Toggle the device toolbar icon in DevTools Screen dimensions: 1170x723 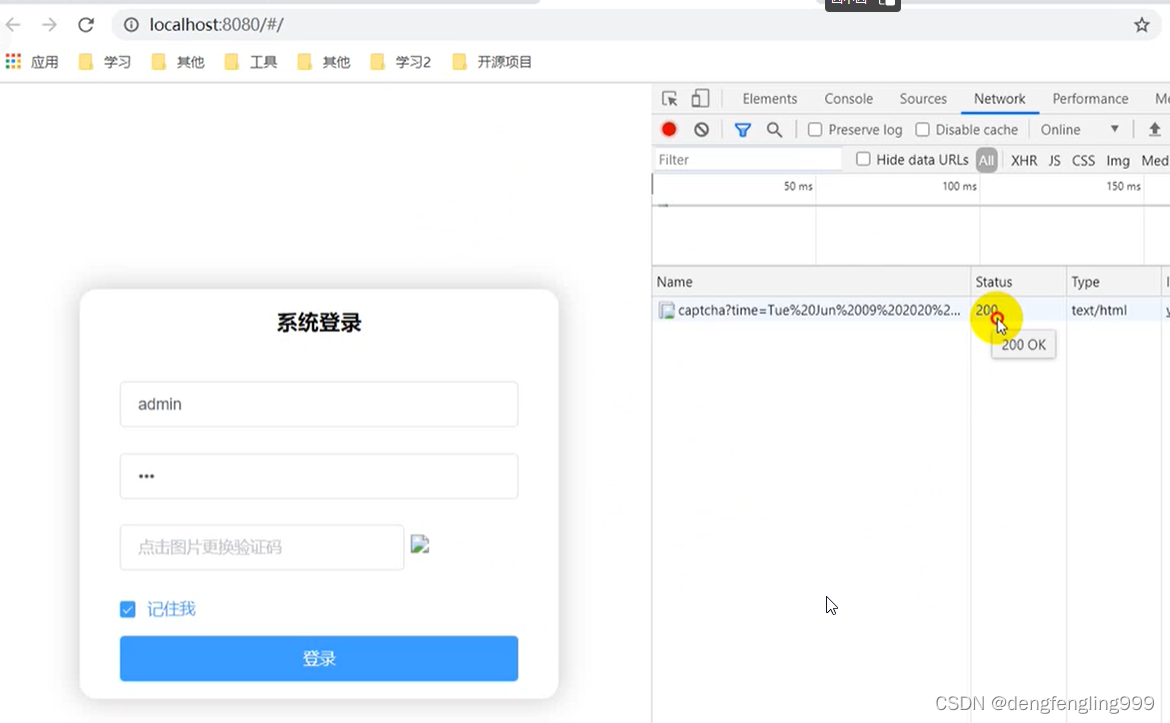[700, 98]
